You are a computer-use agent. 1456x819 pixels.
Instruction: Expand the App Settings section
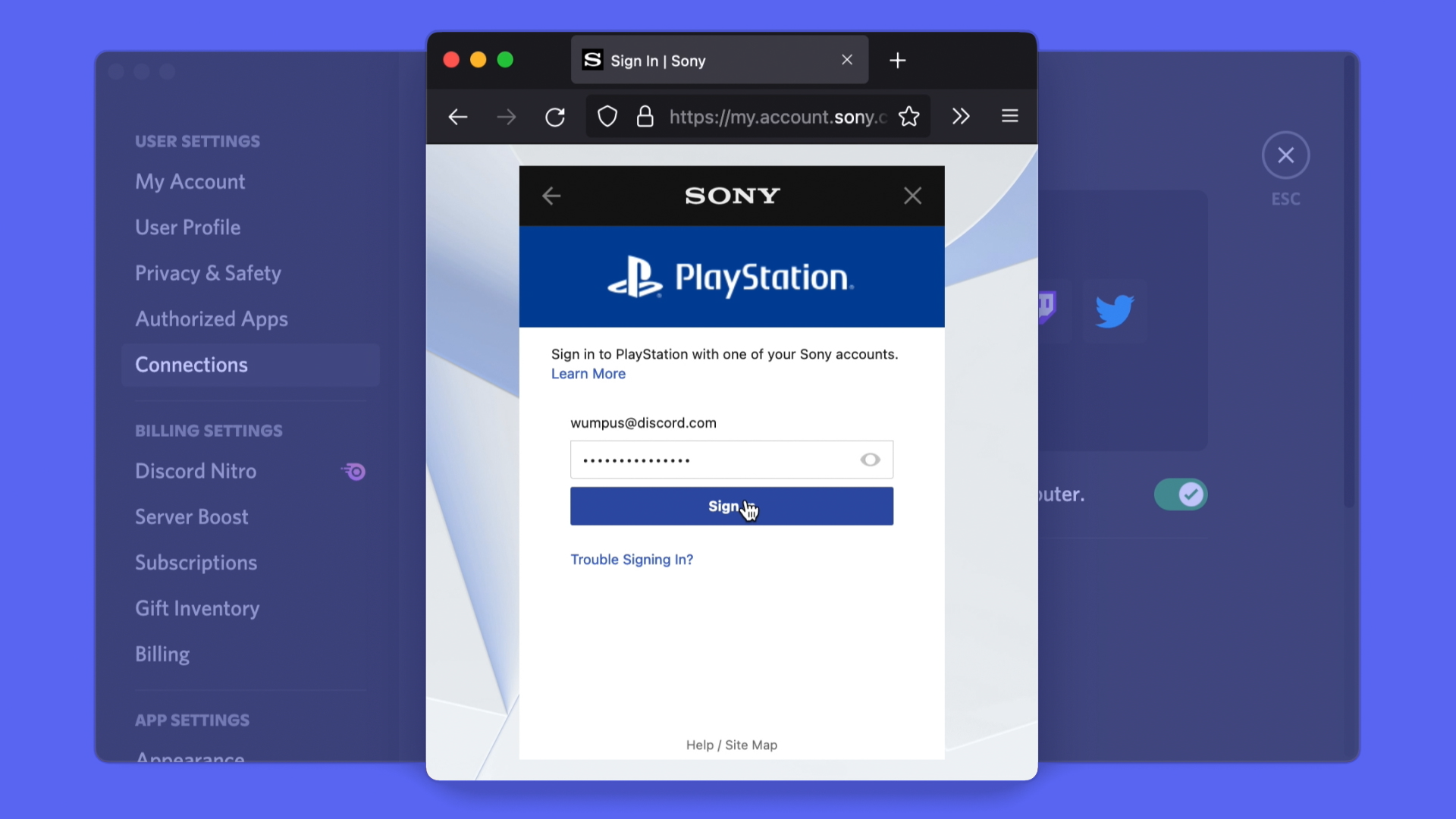click(192, 720)
